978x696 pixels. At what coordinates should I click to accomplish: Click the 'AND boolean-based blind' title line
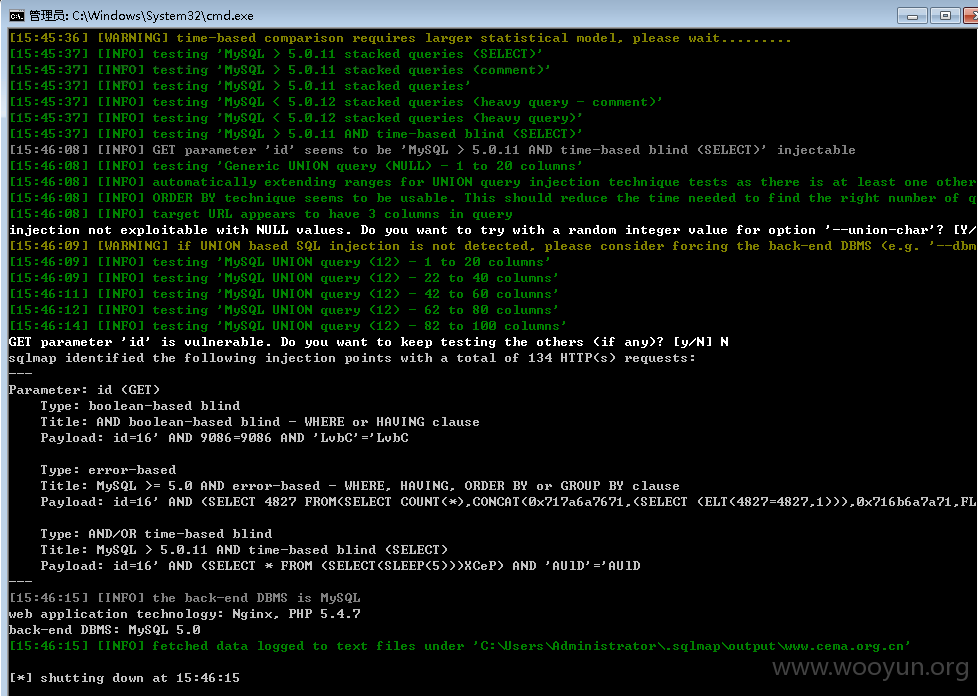(260, 422)
